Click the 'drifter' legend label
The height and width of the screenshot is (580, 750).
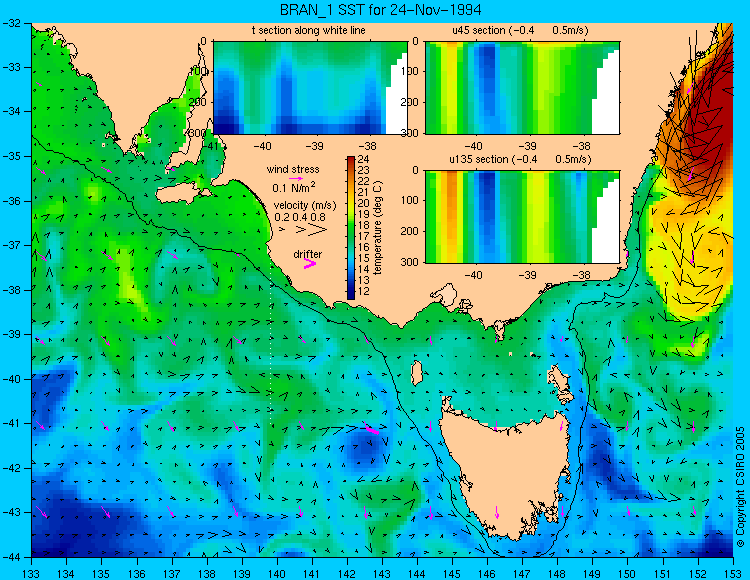[x=308, y=254]
